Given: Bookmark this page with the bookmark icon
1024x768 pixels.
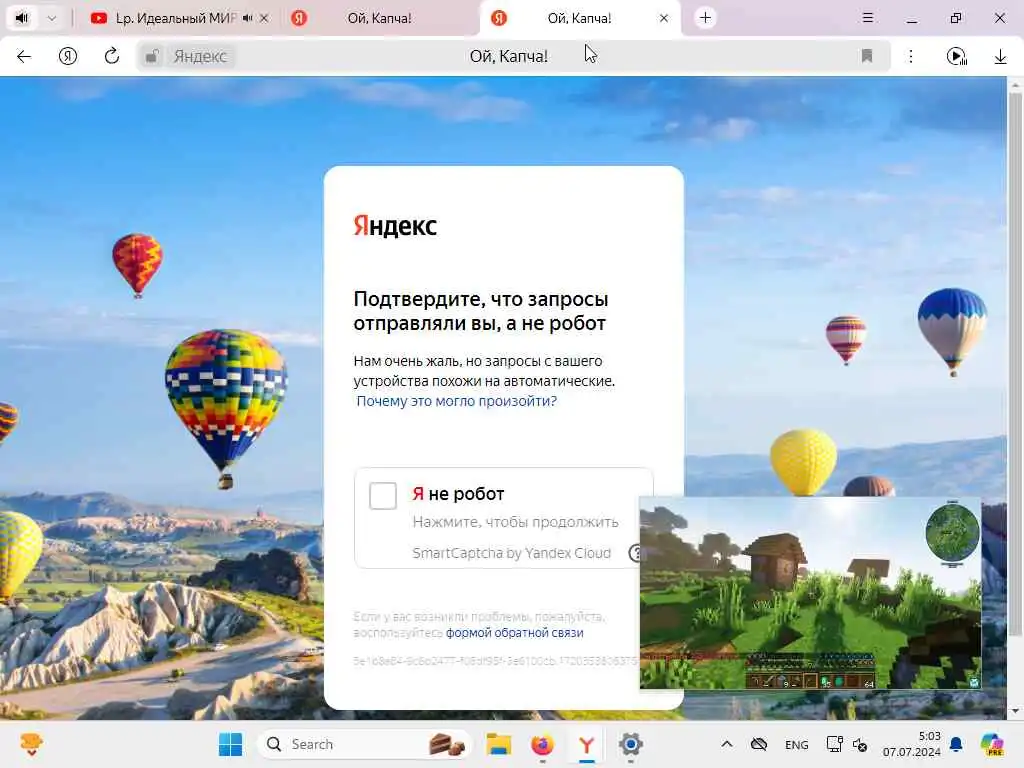Looking at the screenshot, I should 867,56.
